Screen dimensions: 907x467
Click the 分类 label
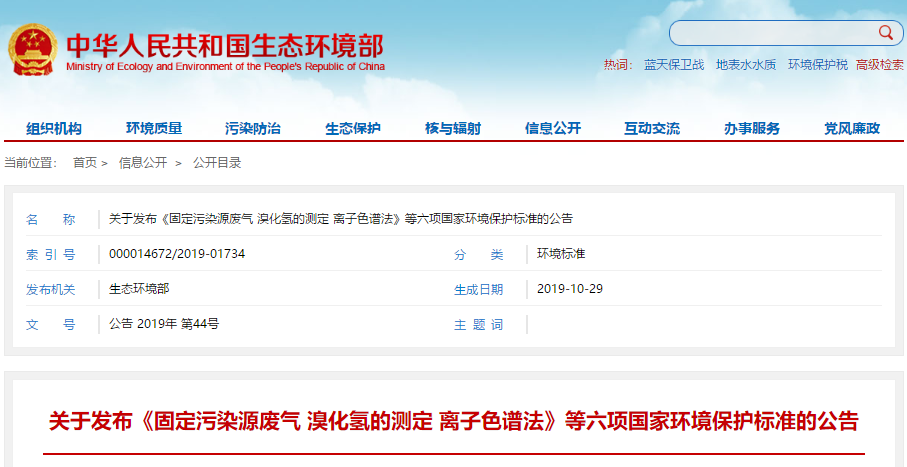click(478, 255)
